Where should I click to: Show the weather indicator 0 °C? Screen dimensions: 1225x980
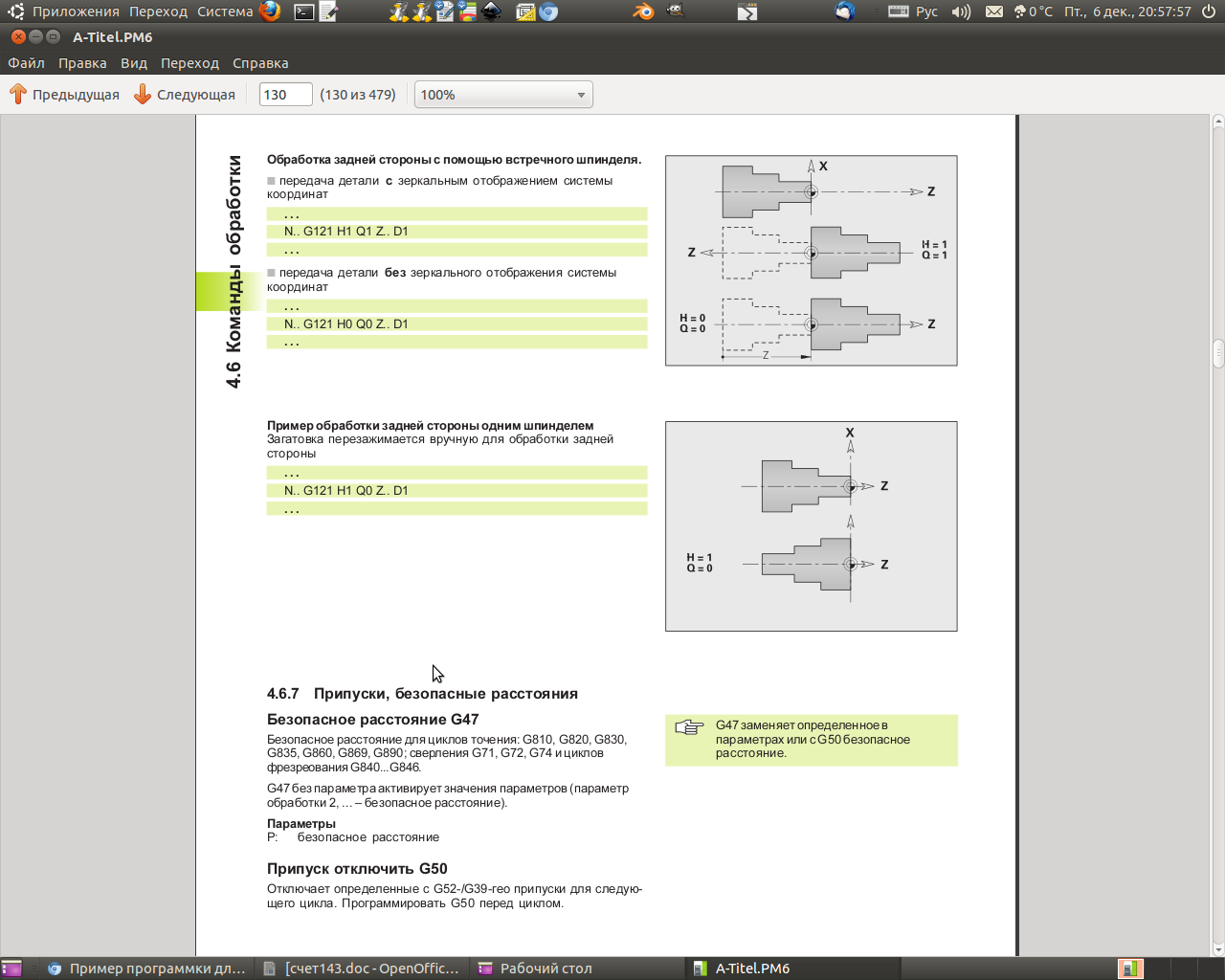[1033, 11]
